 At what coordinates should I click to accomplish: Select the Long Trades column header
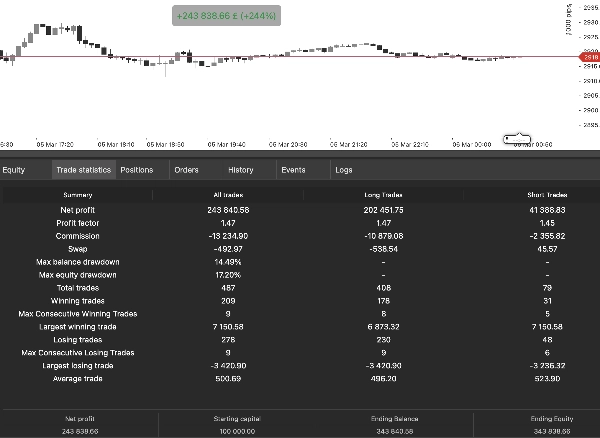pyautogui.click(x=383, y=194)
